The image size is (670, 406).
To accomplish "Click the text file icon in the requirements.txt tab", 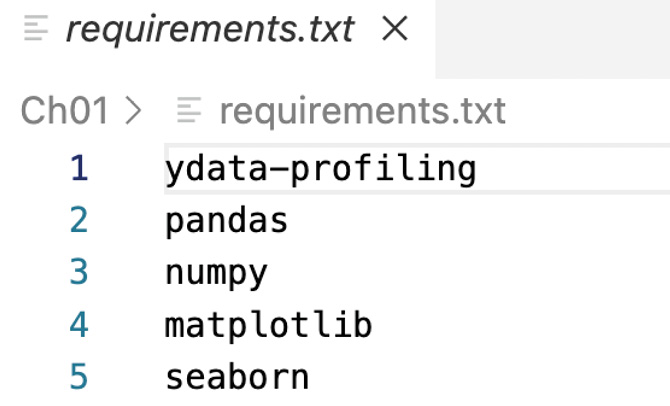I will [36, 28].
